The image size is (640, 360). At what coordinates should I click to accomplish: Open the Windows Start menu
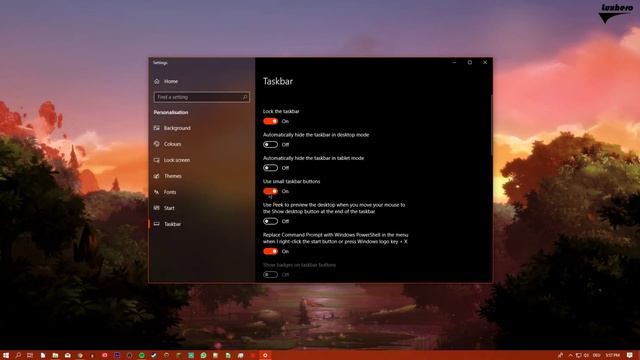pos(6,356)
